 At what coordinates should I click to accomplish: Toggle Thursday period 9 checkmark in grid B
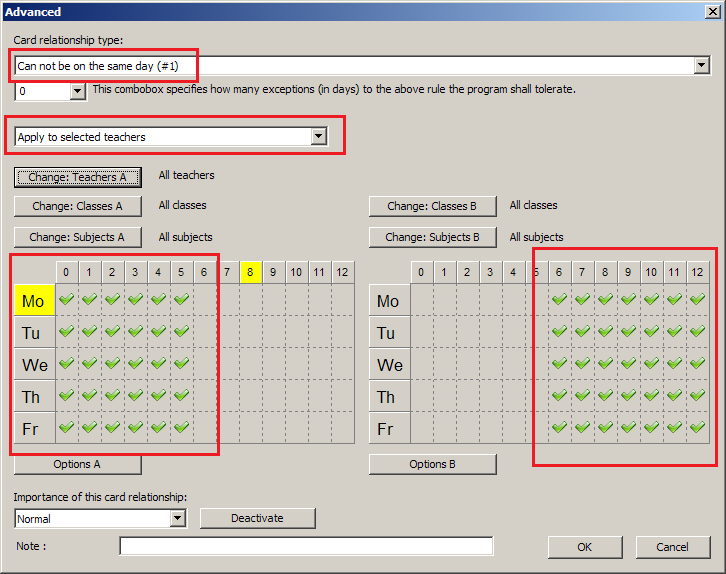point(627,396)
